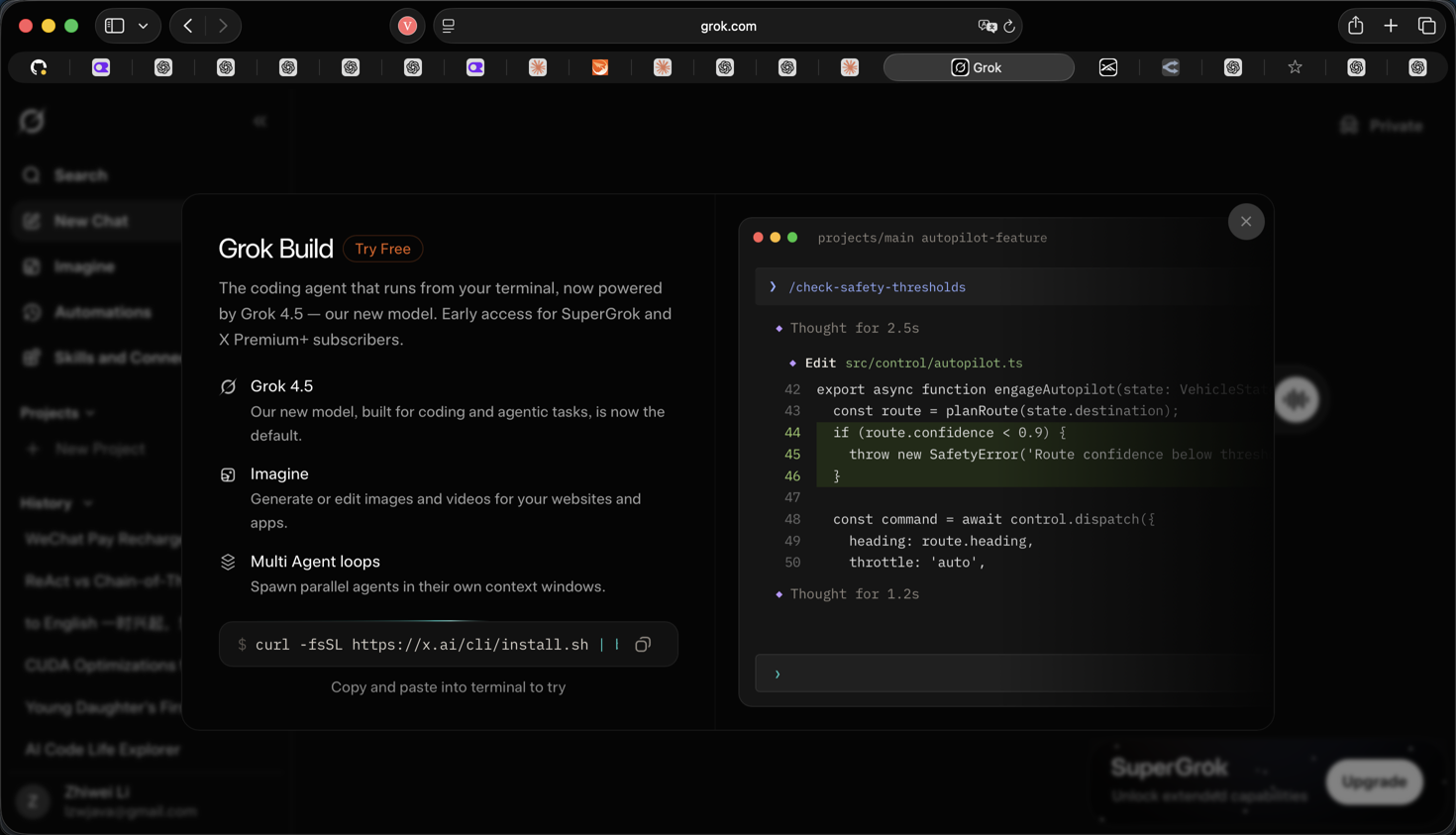Switch to the tab right of Grok
The image size is (1456, 835).
point(1108,67)
